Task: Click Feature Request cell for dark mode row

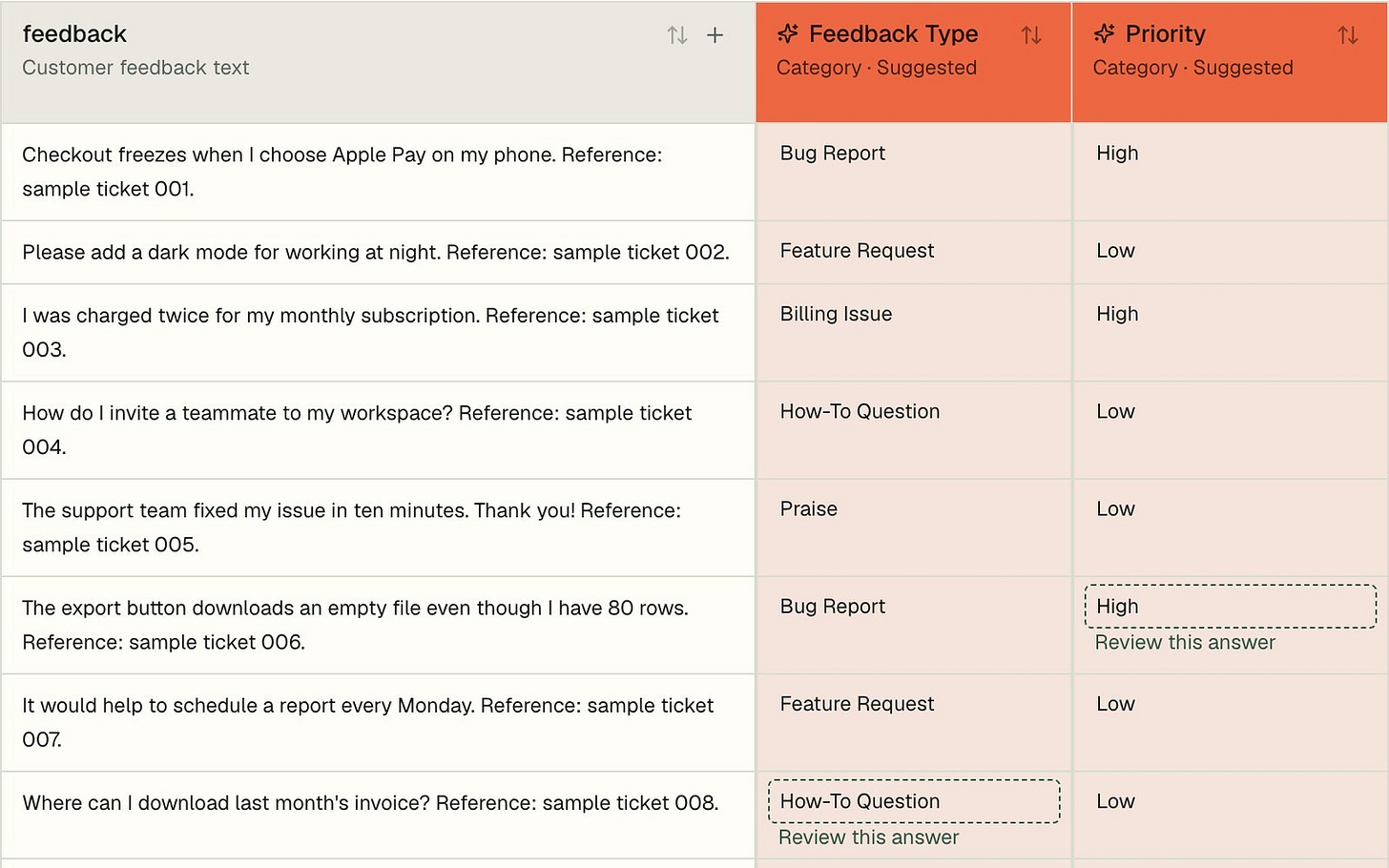Action: pyautogui.click(x=913, y=253)
